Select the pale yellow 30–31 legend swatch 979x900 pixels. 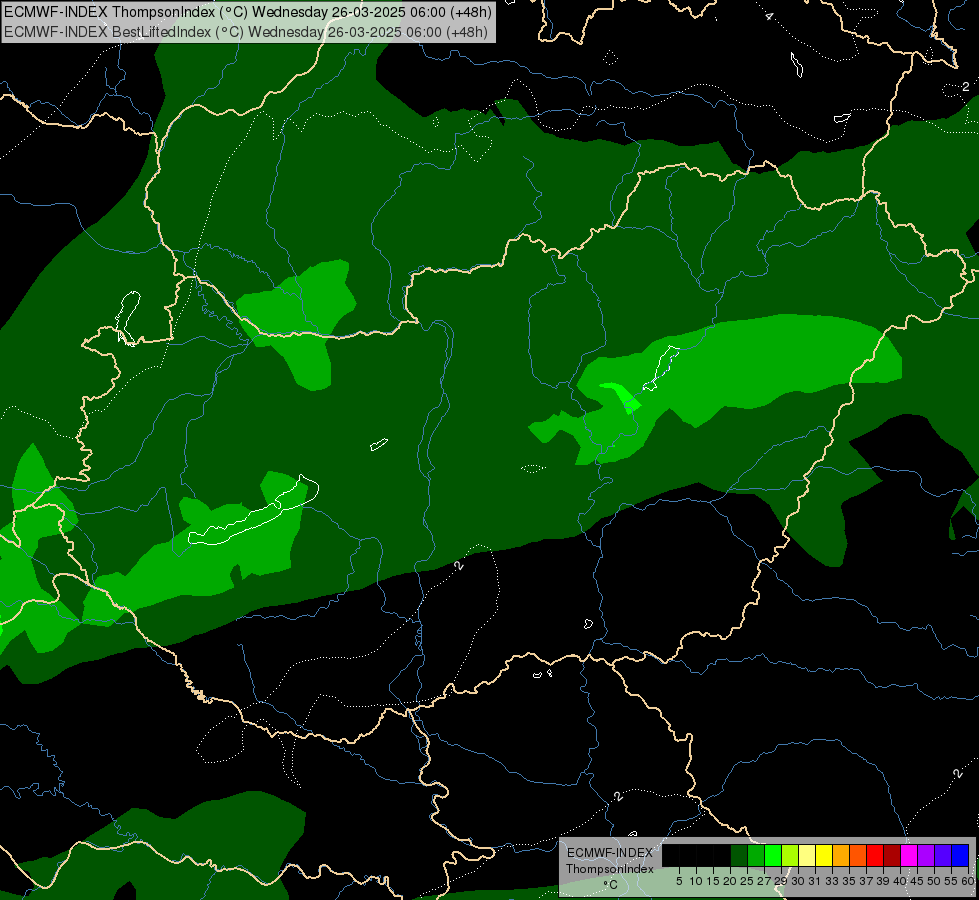[x=807, y=856]
